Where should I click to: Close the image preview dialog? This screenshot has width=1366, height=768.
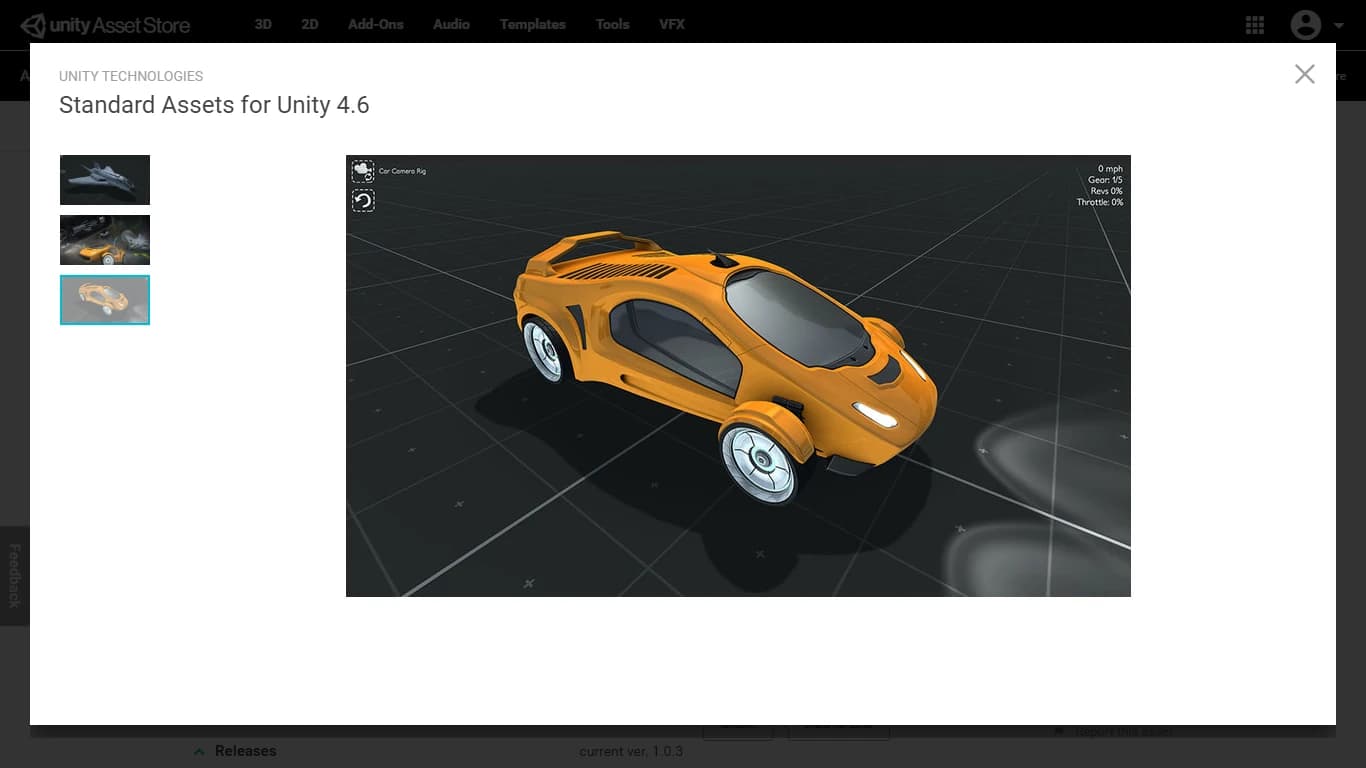click(x=1304, y=74)
